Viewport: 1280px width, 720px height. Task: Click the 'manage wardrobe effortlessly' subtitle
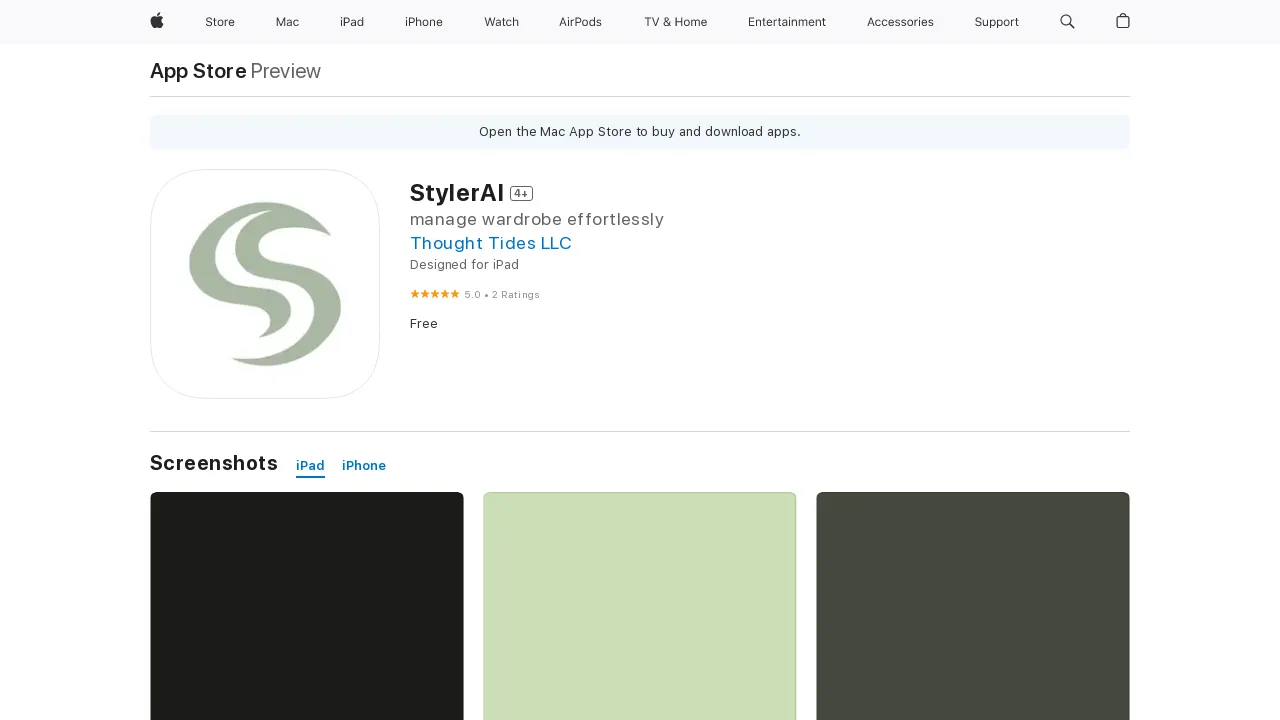point(537,219)
